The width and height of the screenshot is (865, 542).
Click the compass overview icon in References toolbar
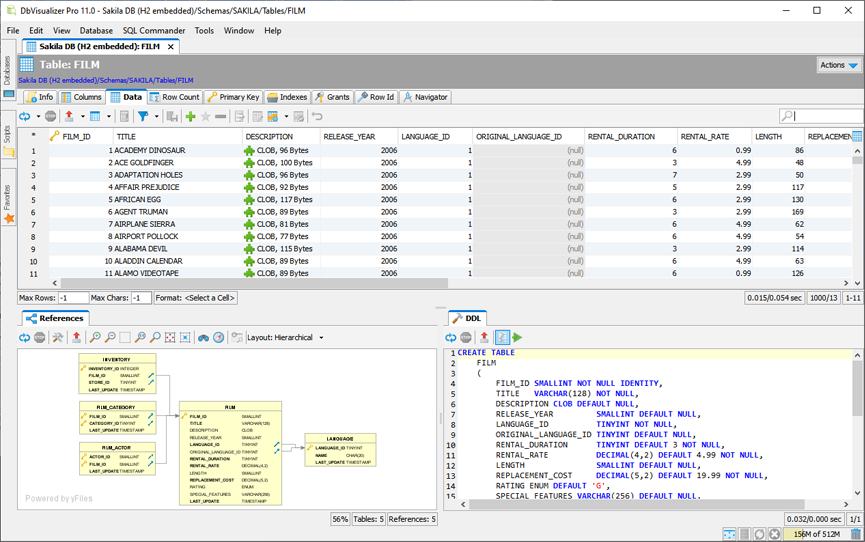point(219,337)
